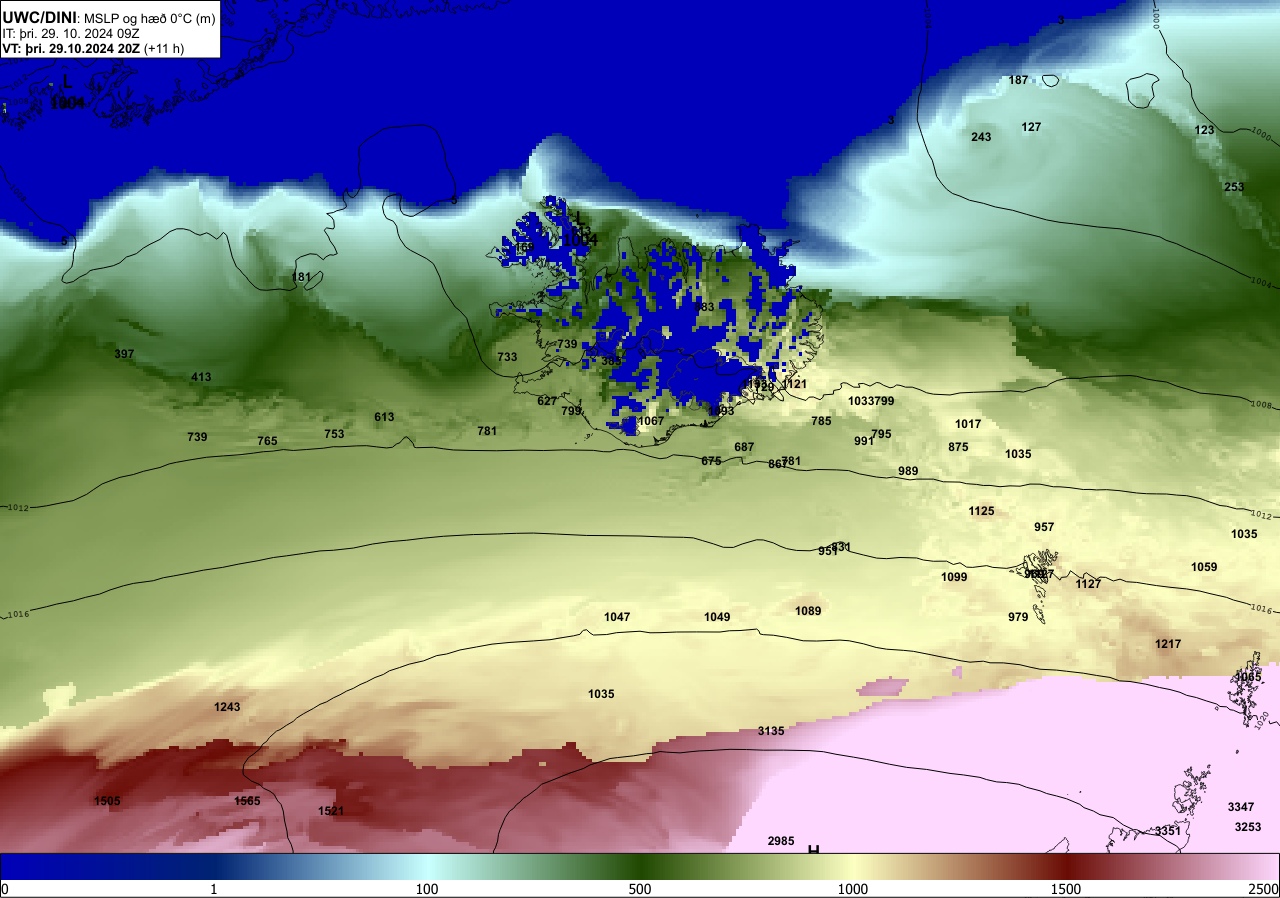Click the value 3135 on the map
1280x898 pixels.
[771, 731]
